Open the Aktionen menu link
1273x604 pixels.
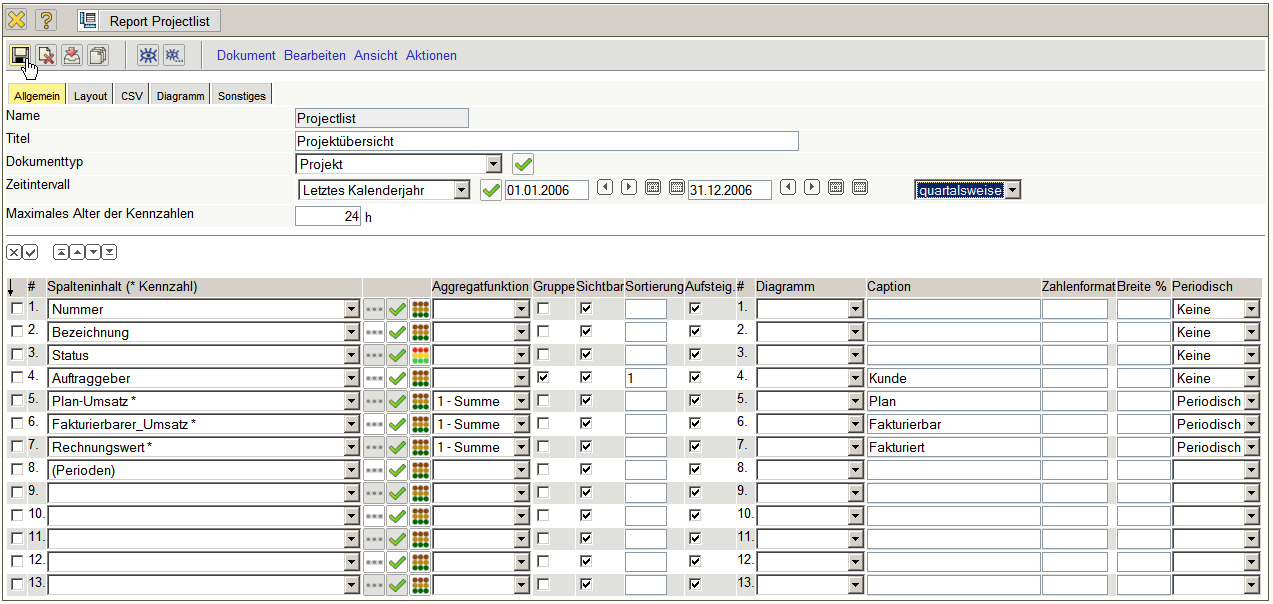pos(431,56)
